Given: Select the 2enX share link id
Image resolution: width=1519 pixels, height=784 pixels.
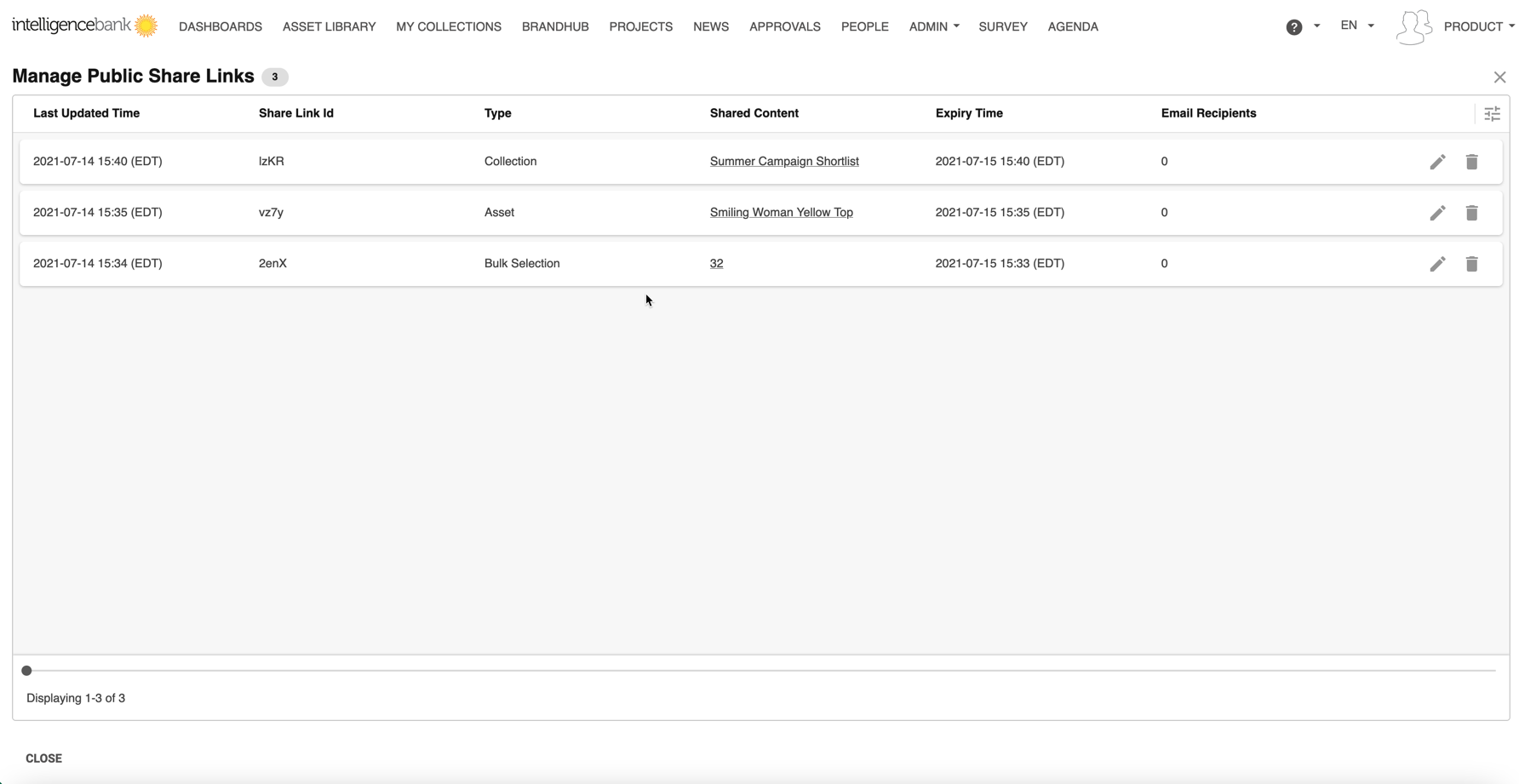Looking at the screenshot, I should pyautogui.click(x=272, y=263).
